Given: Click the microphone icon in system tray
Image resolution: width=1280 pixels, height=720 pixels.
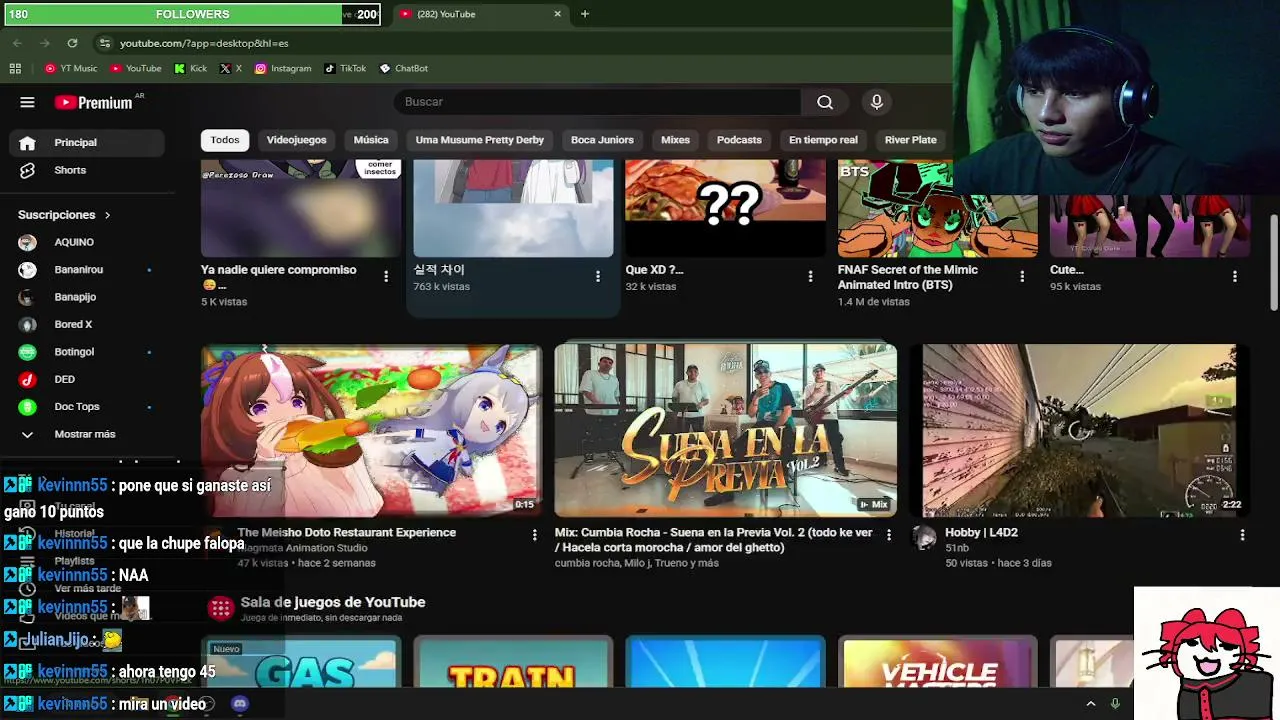Looking at the screenshot, I should point(1115,704).
